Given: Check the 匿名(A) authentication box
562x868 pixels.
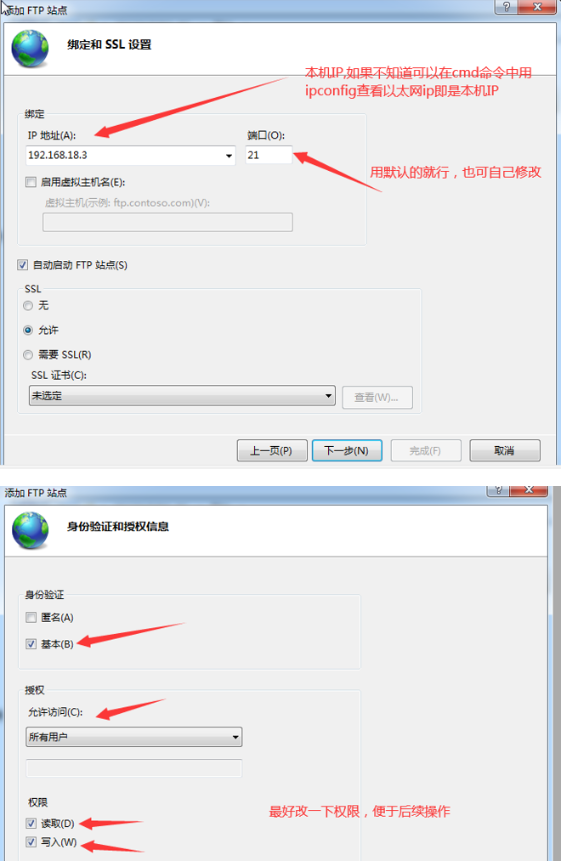Looking at the screenshot, I should [x=31, y=617].
